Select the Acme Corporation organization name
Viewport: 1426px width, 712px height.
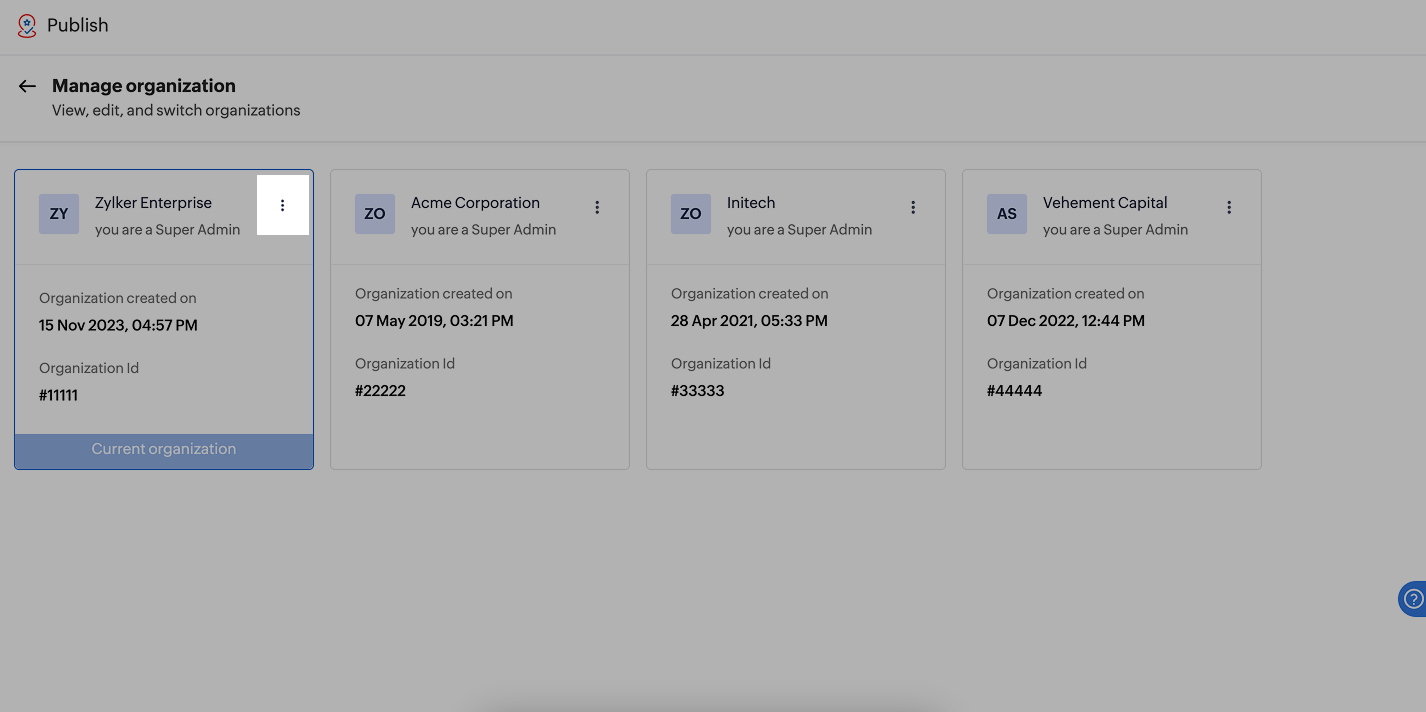[475, 203]
